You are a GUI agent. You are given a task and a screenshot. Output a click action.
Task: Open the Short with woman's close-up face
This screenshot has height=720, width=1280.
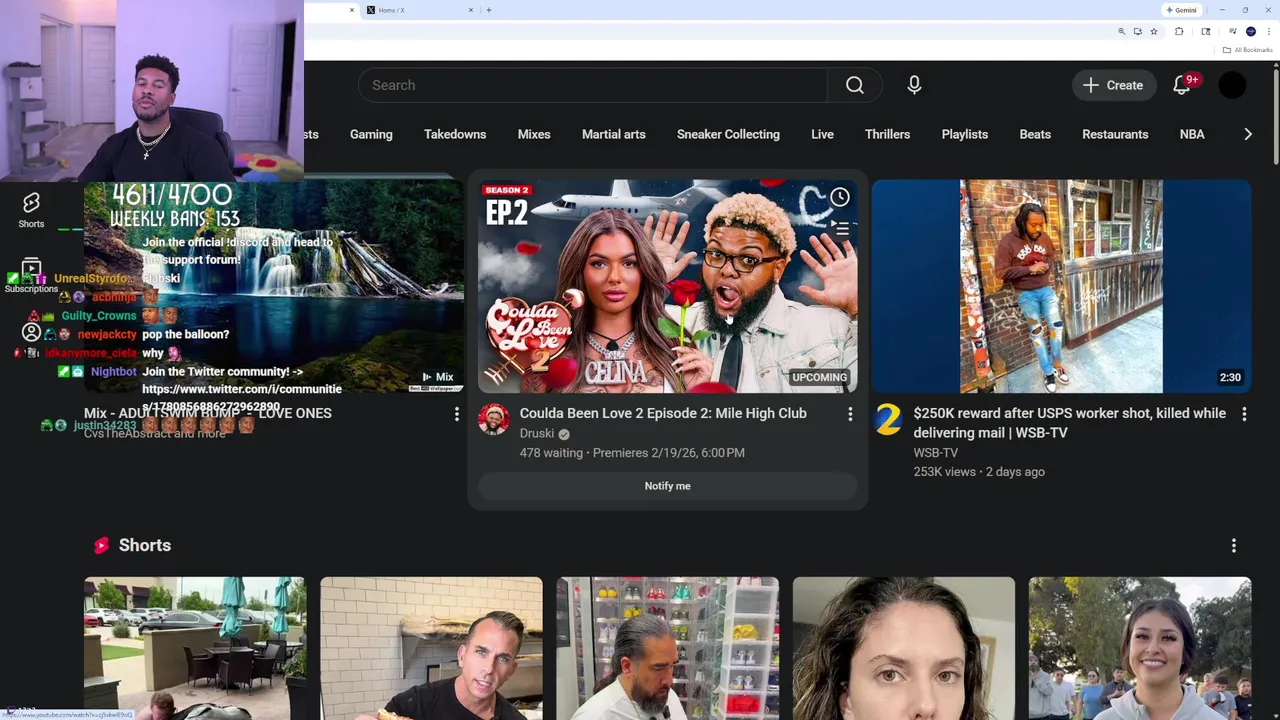(x=903, y=648)
